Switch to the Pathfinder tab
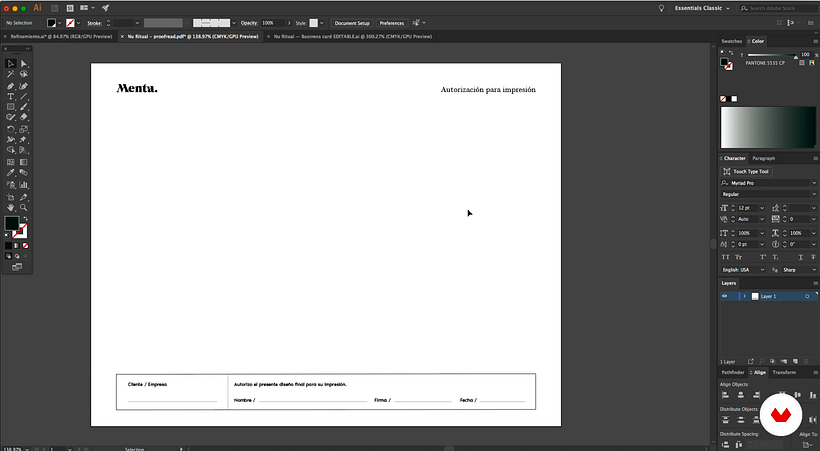Screen dimensions: 820x451 point(732,373)
